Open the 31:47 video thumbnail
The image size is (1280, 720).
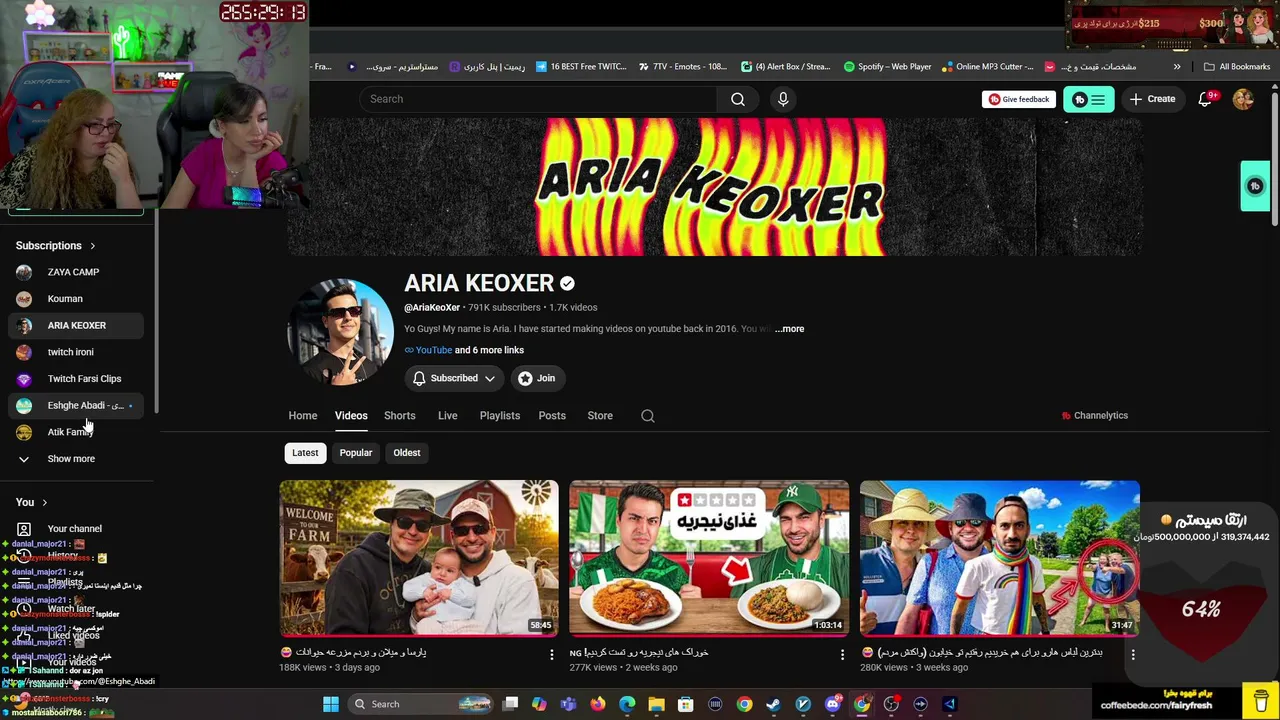tap(1000, 558)
